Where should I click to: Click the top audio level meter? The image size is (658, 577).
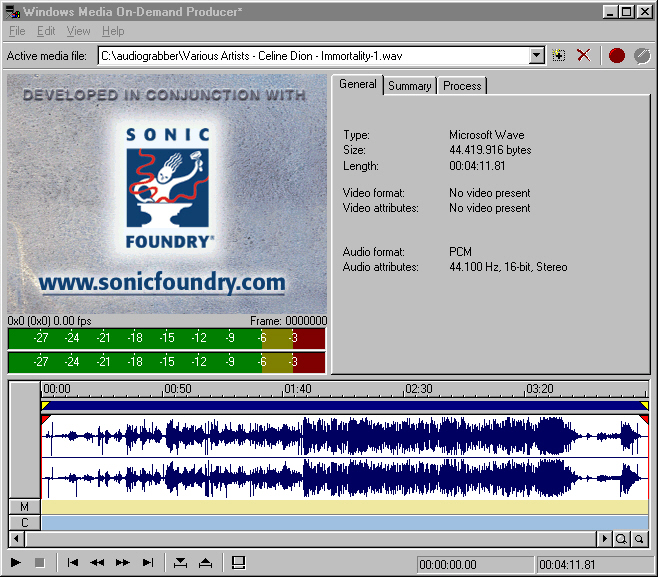pyautogui.click(x=167, y=338)
